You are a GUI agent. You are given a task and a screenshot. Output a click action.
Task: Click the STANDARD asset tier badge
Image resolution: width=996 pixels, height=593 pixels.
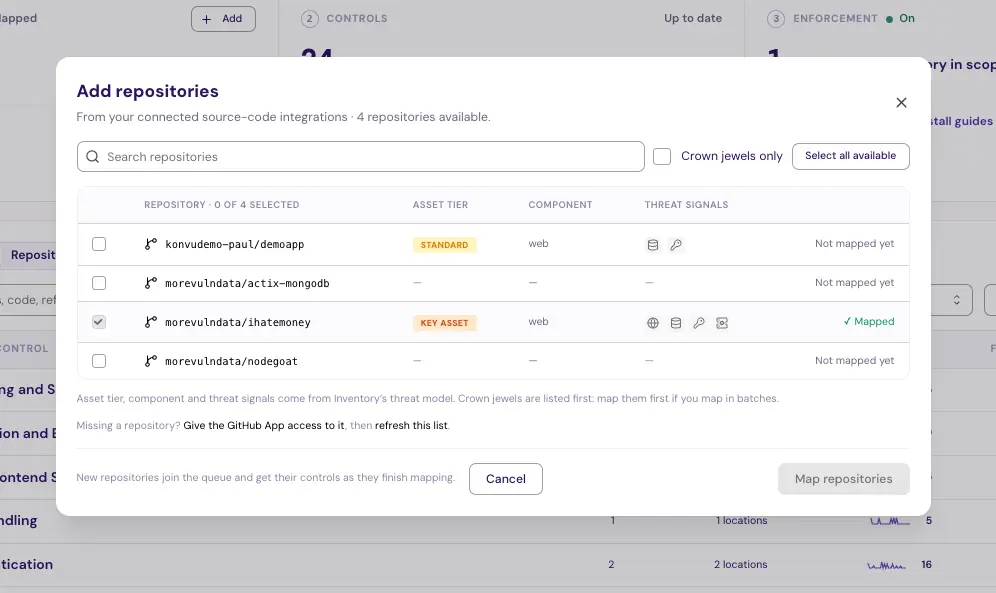445,245
